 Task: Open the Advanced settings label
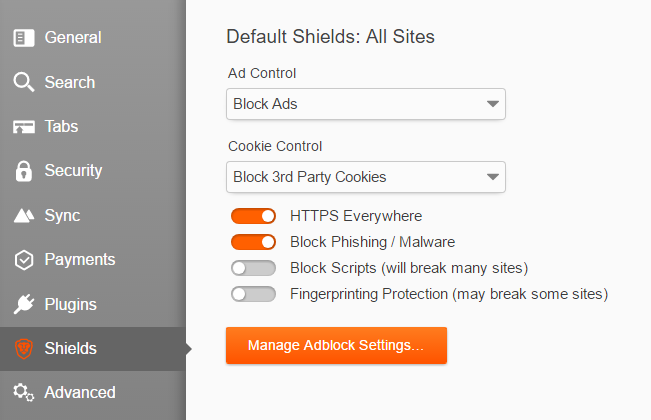coord(80,393)
